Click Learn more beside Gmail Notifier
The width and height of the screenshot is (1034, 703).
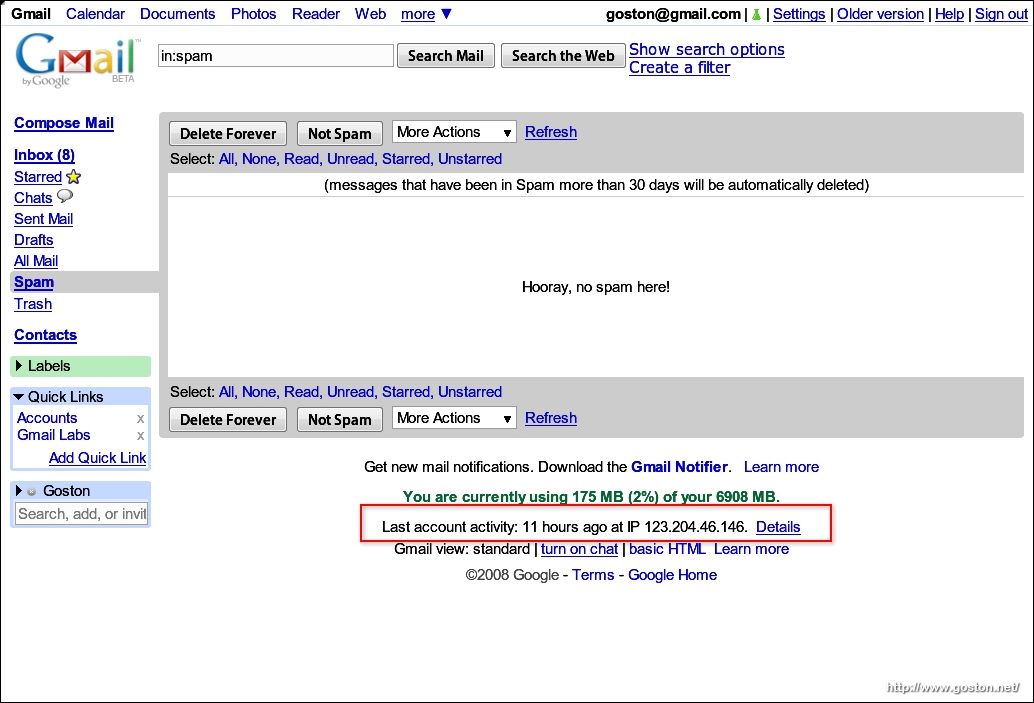[781, 467]
